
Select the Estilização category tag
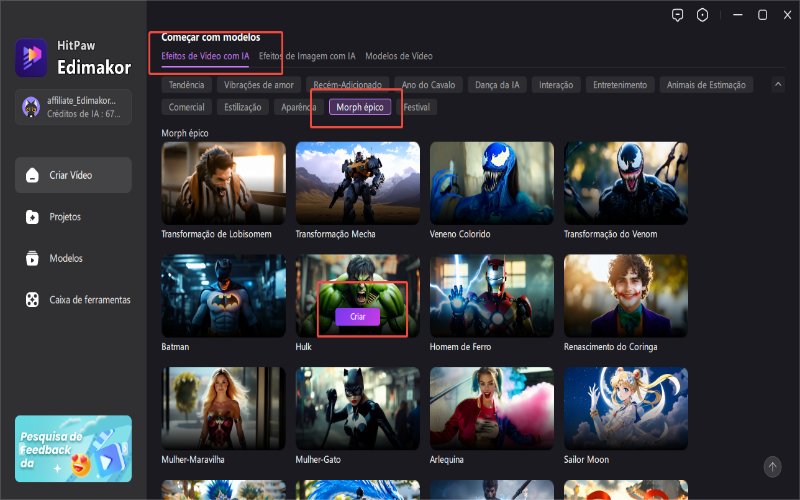pyautogui.click(x=242, y=107)
